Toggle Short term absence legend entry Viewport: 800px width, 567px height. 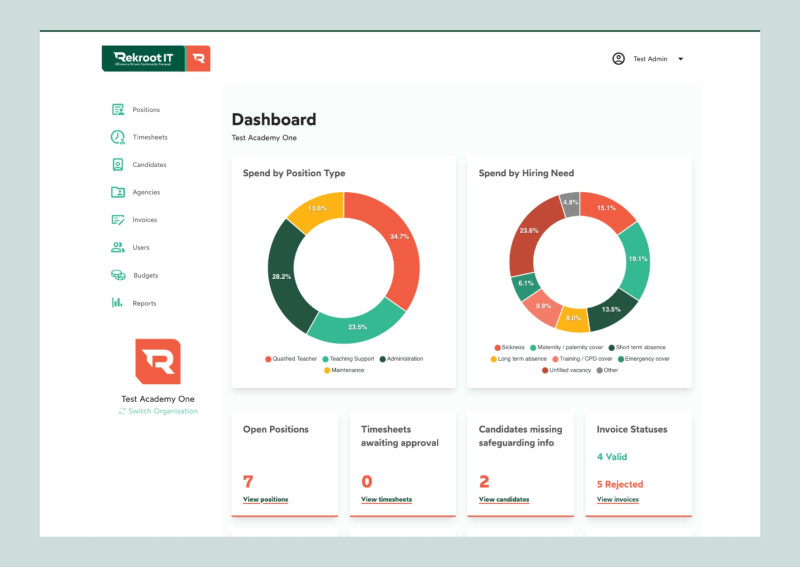tap(637, 347)
